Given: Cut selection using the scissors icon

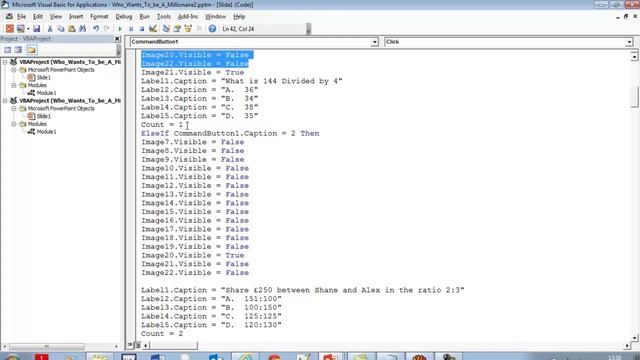Looking at the screenshot, I should 50,29.
